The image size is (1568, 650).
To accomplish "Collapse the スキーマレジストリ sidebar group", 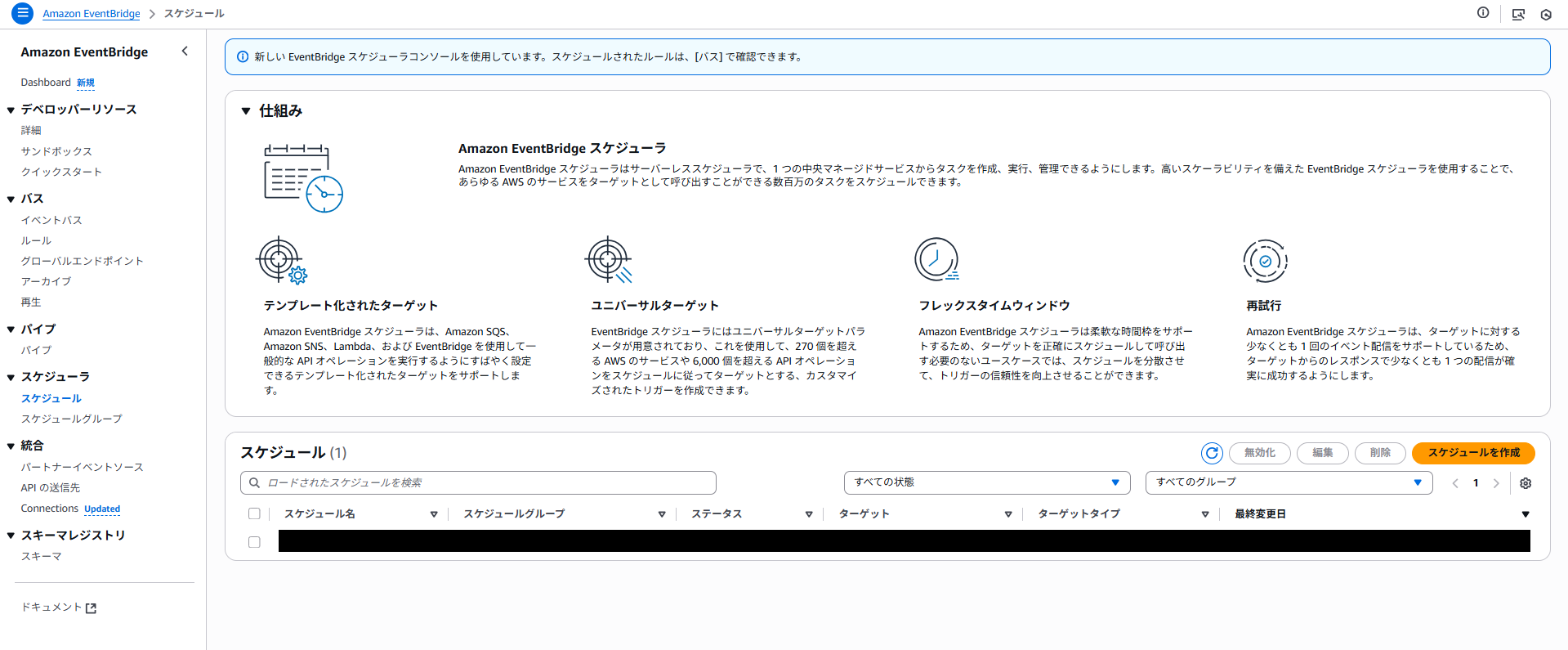I will point(11,536).
